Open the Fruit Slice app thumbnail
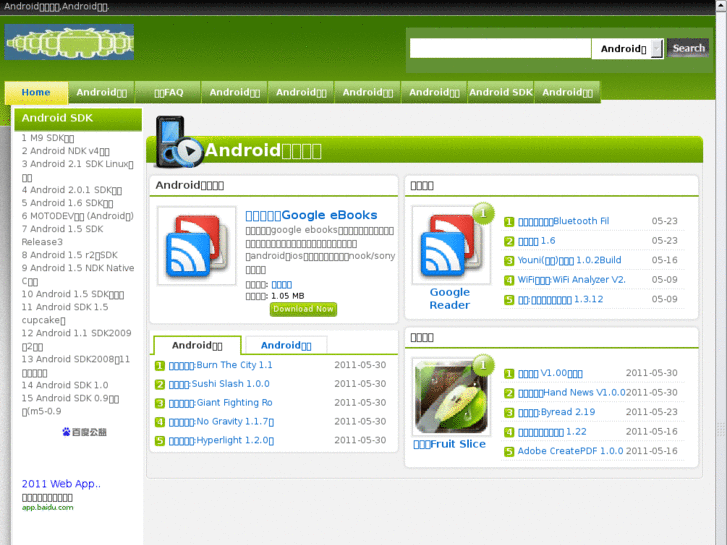This screenshot has width=727, height=545. (451, 397)
